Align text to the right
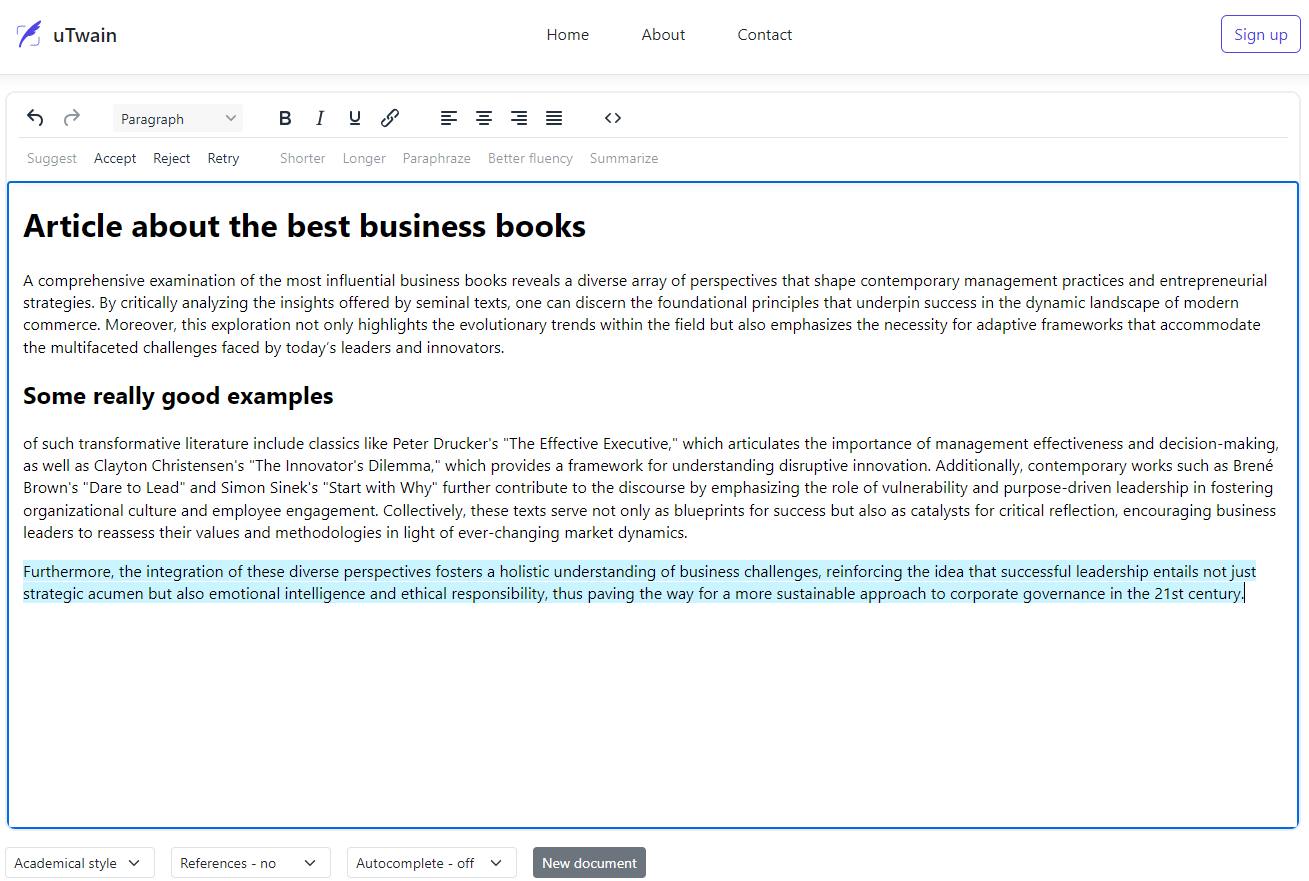This screenshot has height=881, width=1309. pyautogui.click(x=519, y=118)
